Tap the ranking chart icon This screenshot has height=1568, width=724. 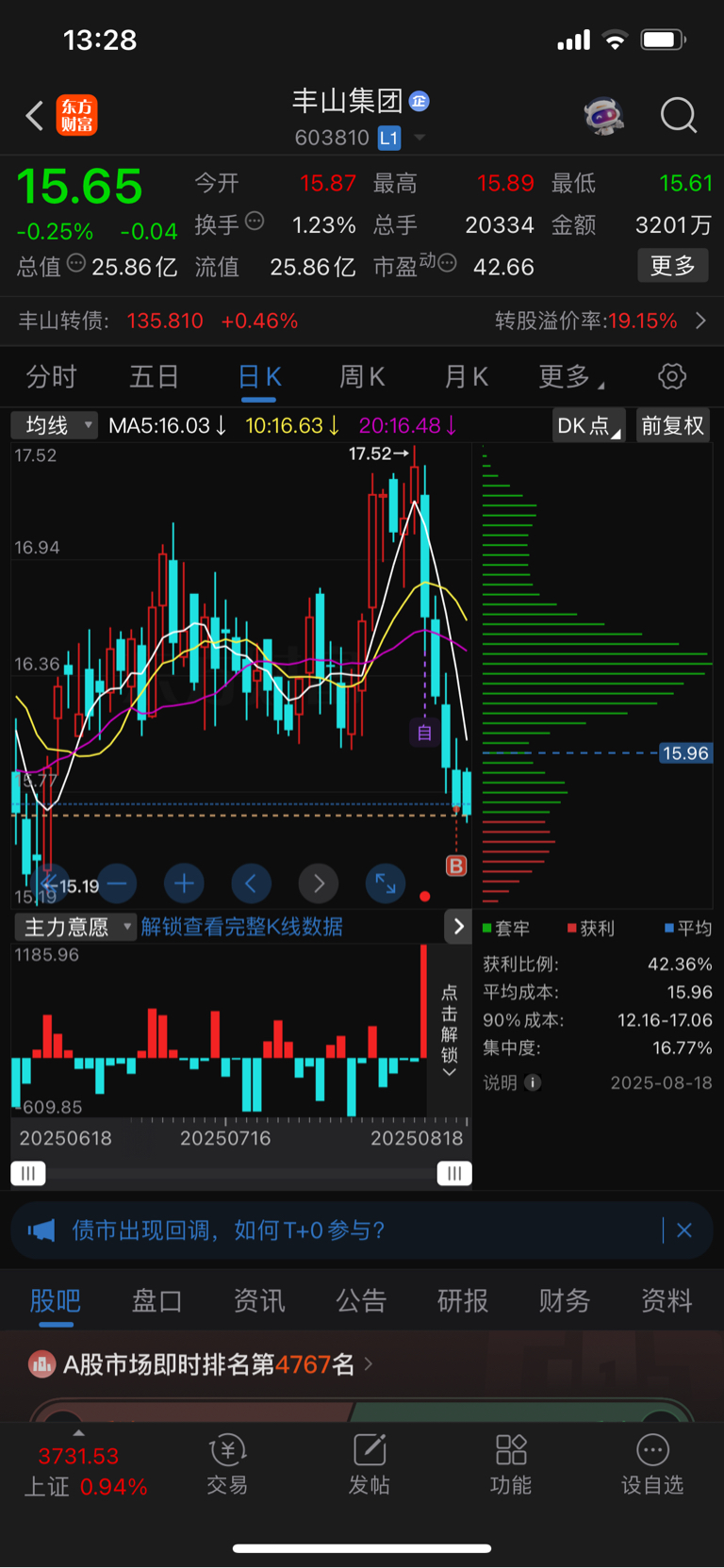(41, 1364)
